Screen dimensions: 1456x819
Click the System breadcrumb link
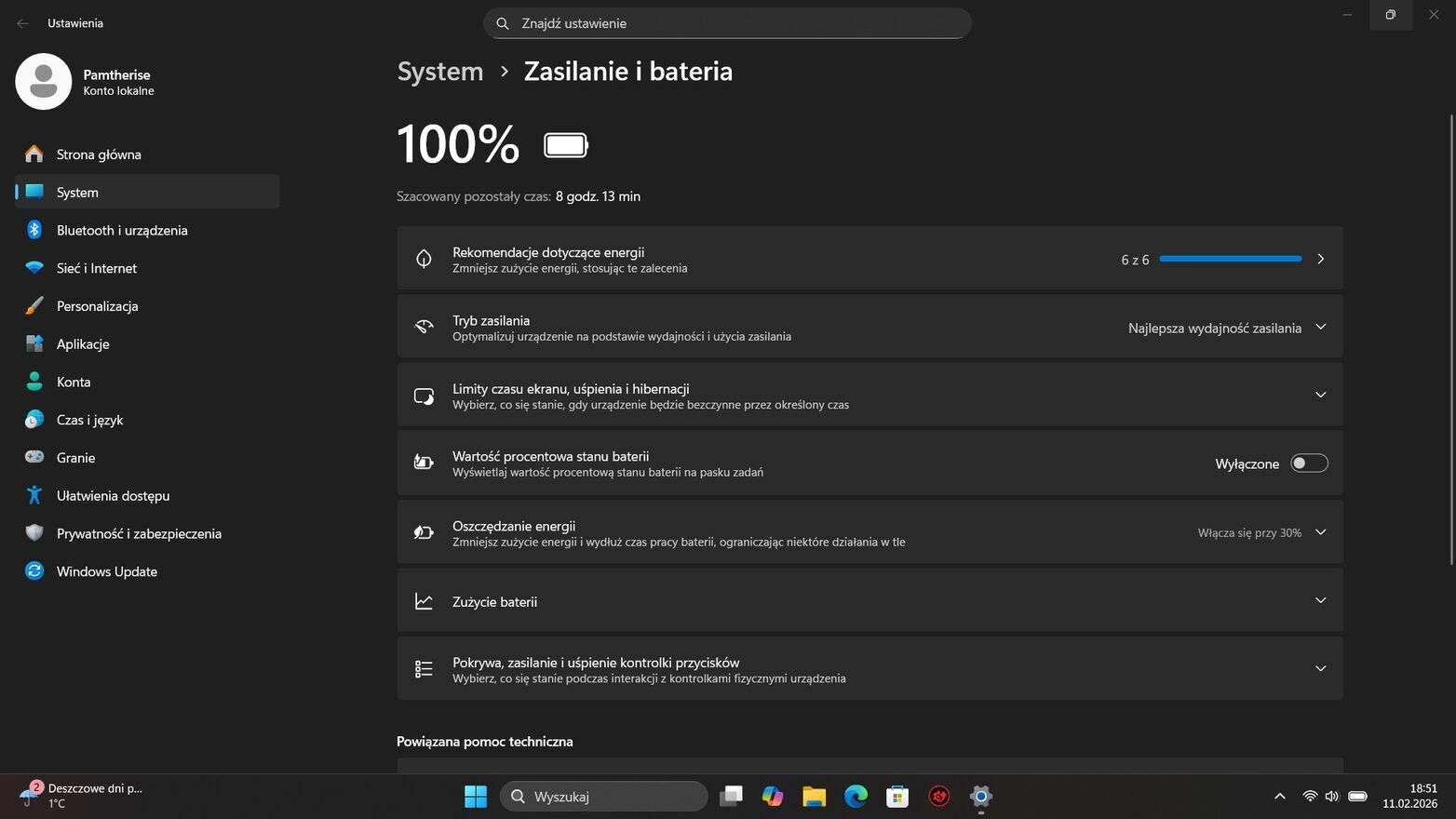coord(440,72)
